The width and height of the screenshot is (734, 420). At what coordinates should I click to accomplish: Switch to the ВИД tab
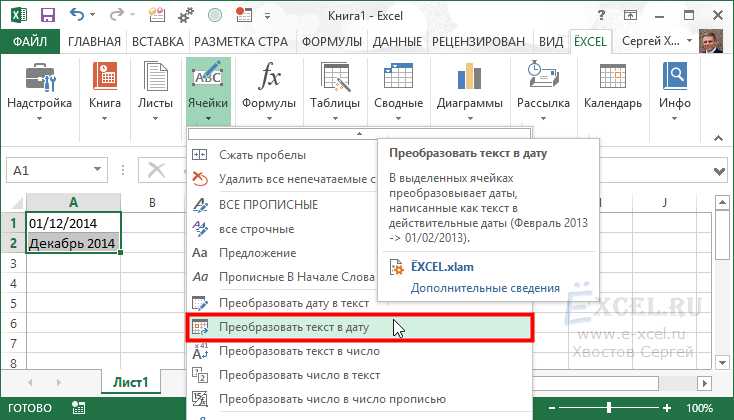(551, 42)
